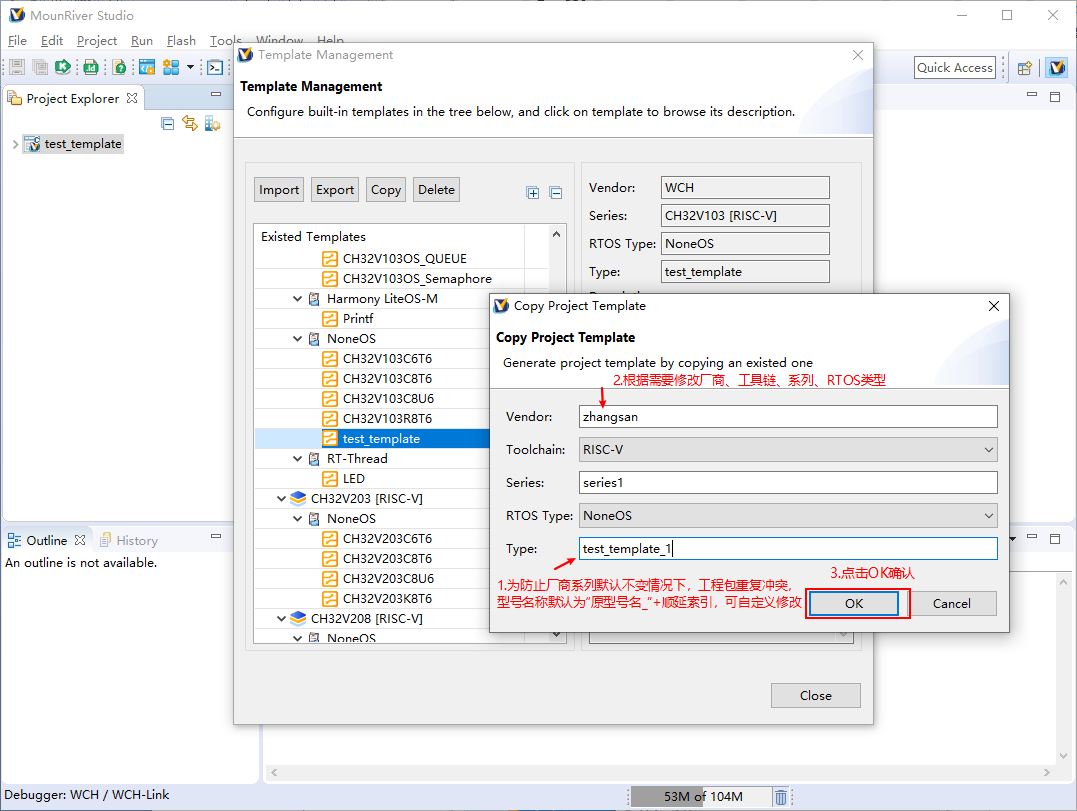This screenshot has width=1077, height=811.
Task: Open the Flash menu
Action: pyautogui.click(x=181, y=41)
